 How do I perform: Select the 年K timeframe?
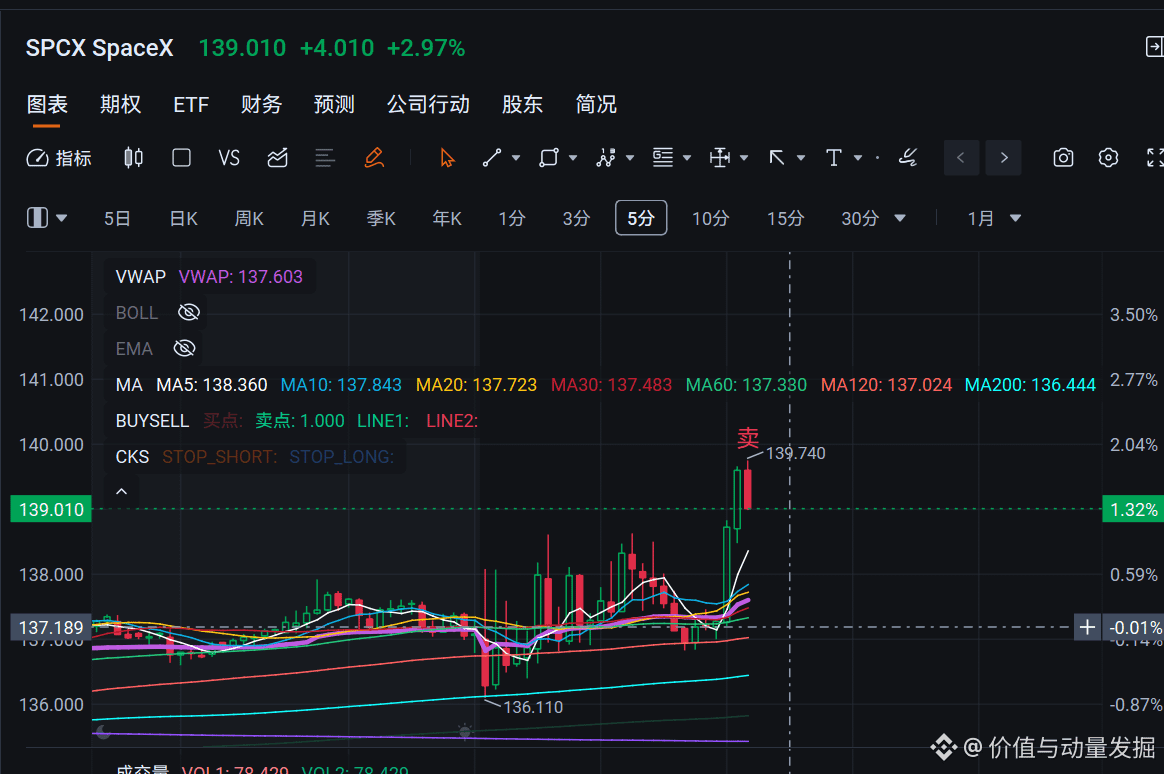447,218
